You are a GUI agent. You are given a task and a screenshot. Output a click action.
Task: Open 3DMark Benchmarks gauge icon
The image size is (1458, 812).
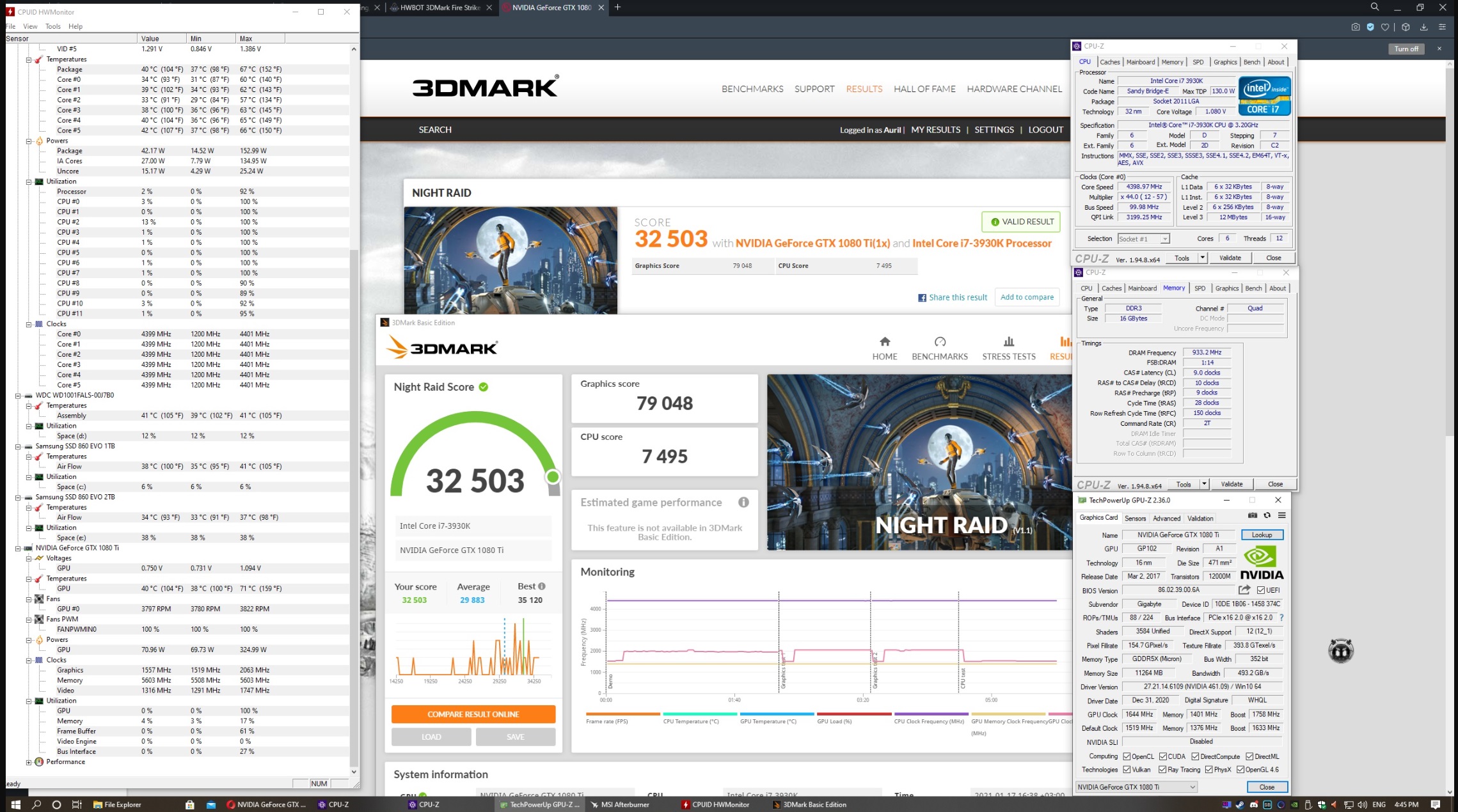click(x=940, y=342)
